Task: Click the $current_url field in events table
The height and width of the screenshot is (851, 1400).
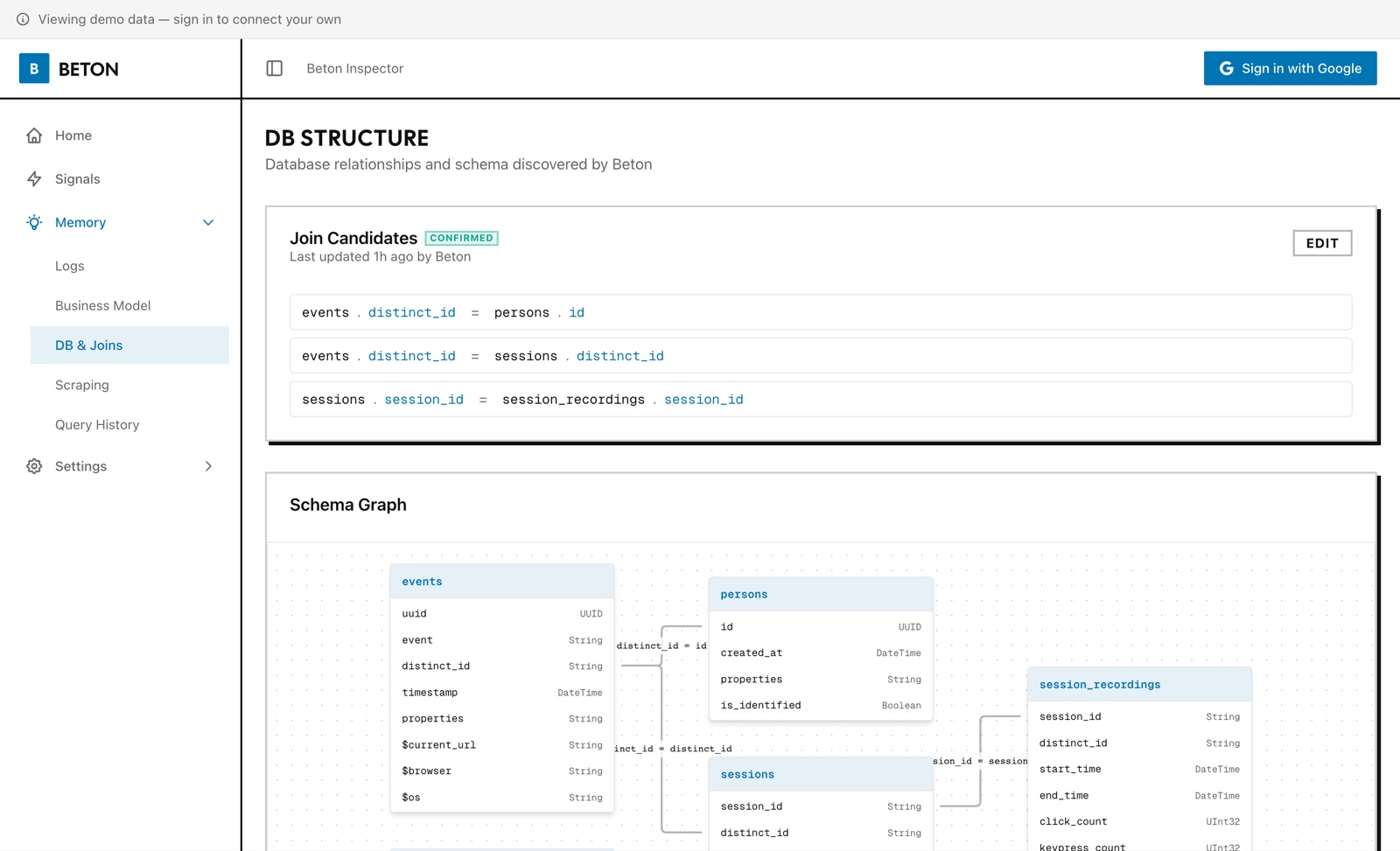Action: (502, 745)
